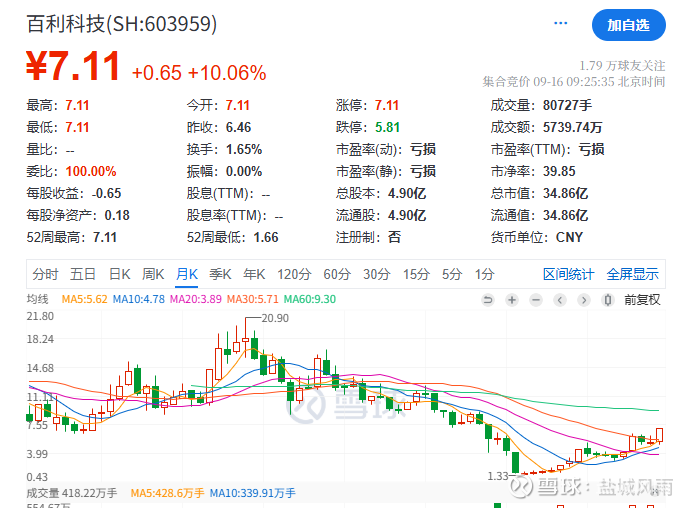Click the change value +0.65 +10.06%
The height and width of the screenshot is (508, 693).
tap(199, 73)
